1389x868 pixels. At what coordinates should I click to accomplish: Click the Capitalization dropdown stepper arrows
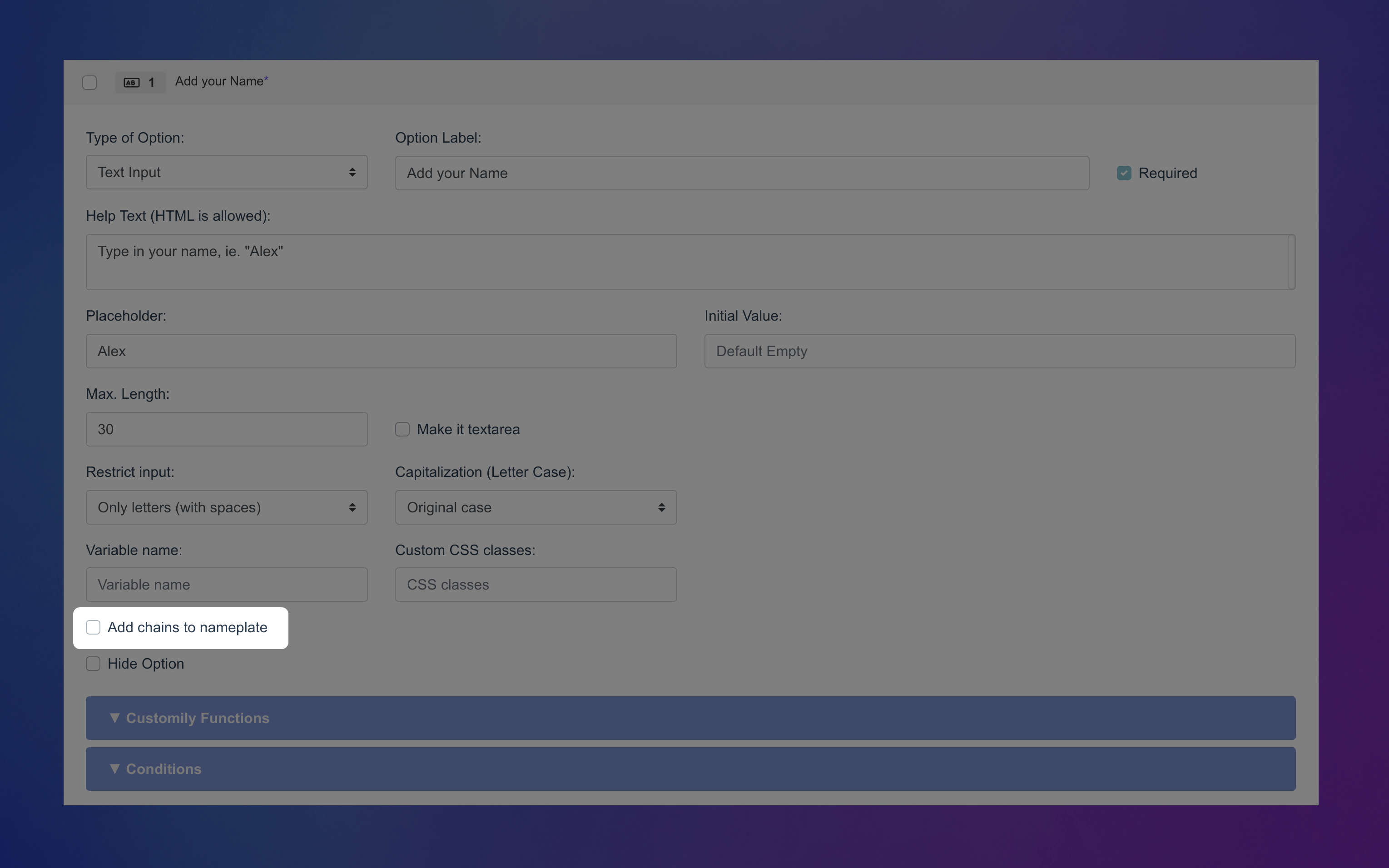pyautogui.click(x=662, y=507)
